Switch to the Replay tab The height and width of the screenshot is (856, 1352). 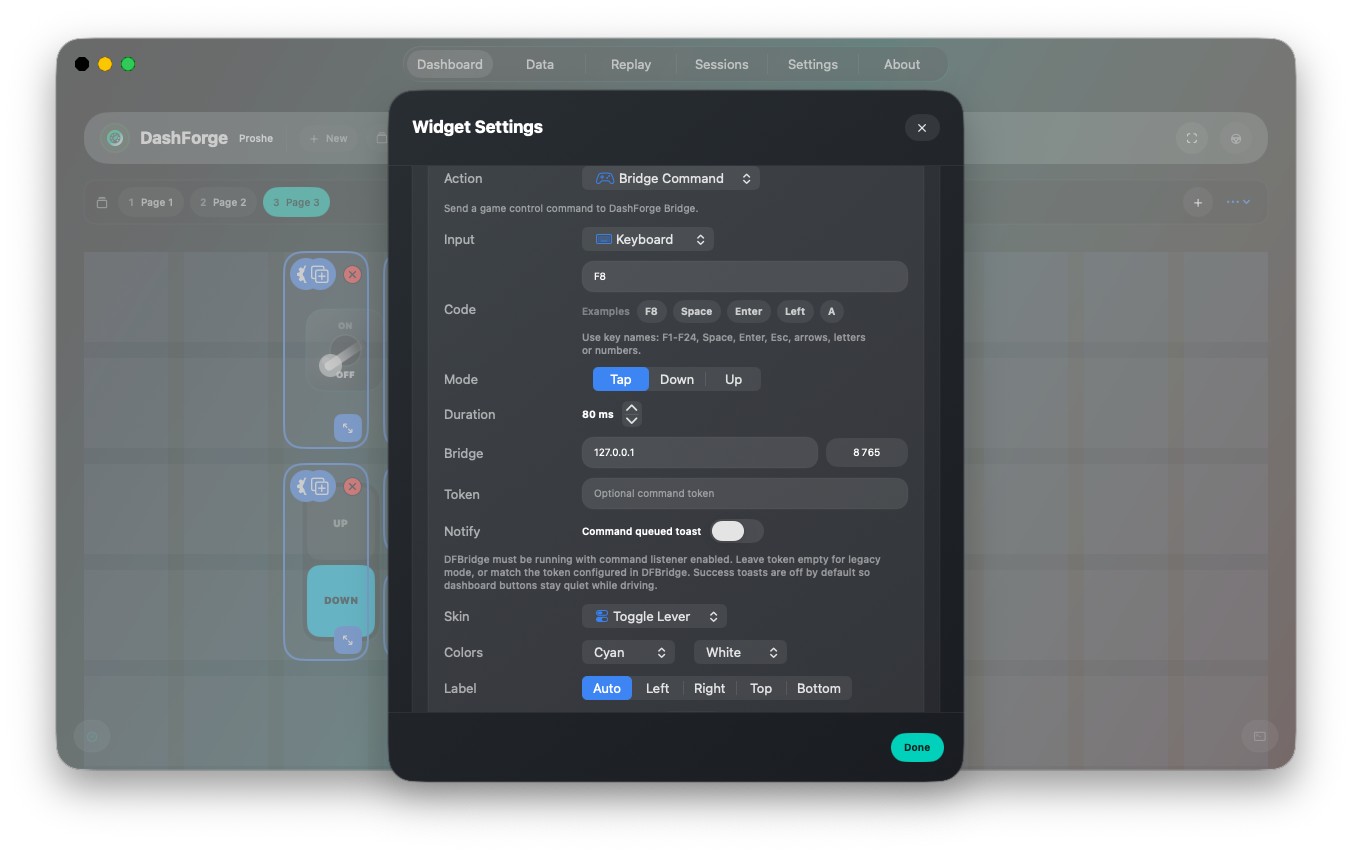[x=631, y=64]
